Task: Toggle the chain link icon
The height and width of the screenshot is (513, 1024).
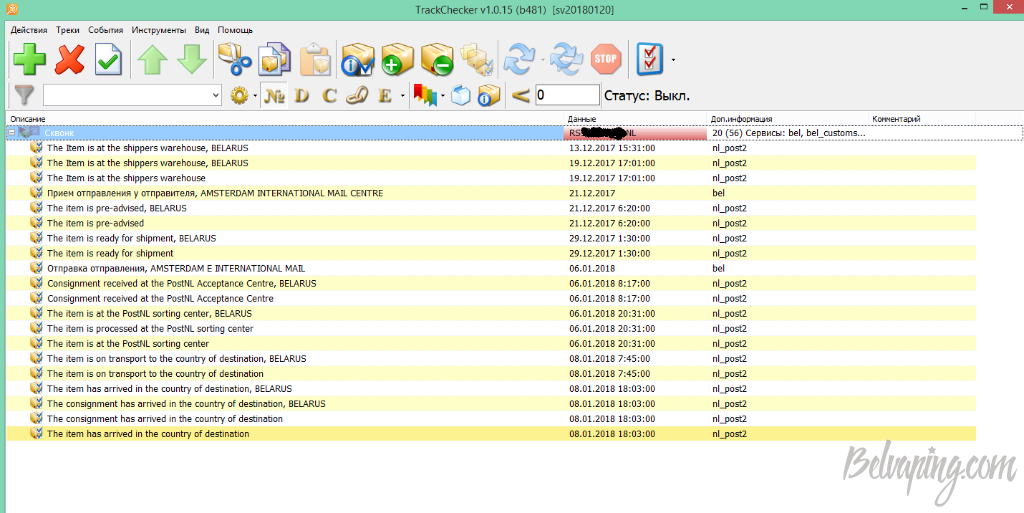Action: pyautogui.click(x=357, y=96)
